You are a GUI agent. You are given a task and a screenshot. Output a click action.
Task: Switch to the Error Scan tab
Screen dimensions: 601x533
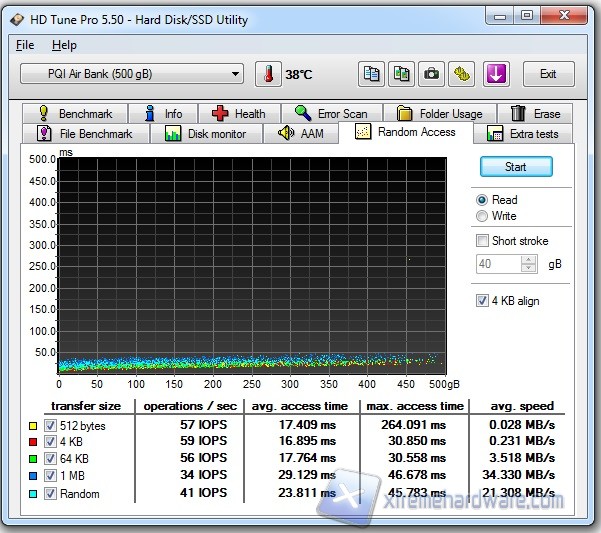coord(331,114)
